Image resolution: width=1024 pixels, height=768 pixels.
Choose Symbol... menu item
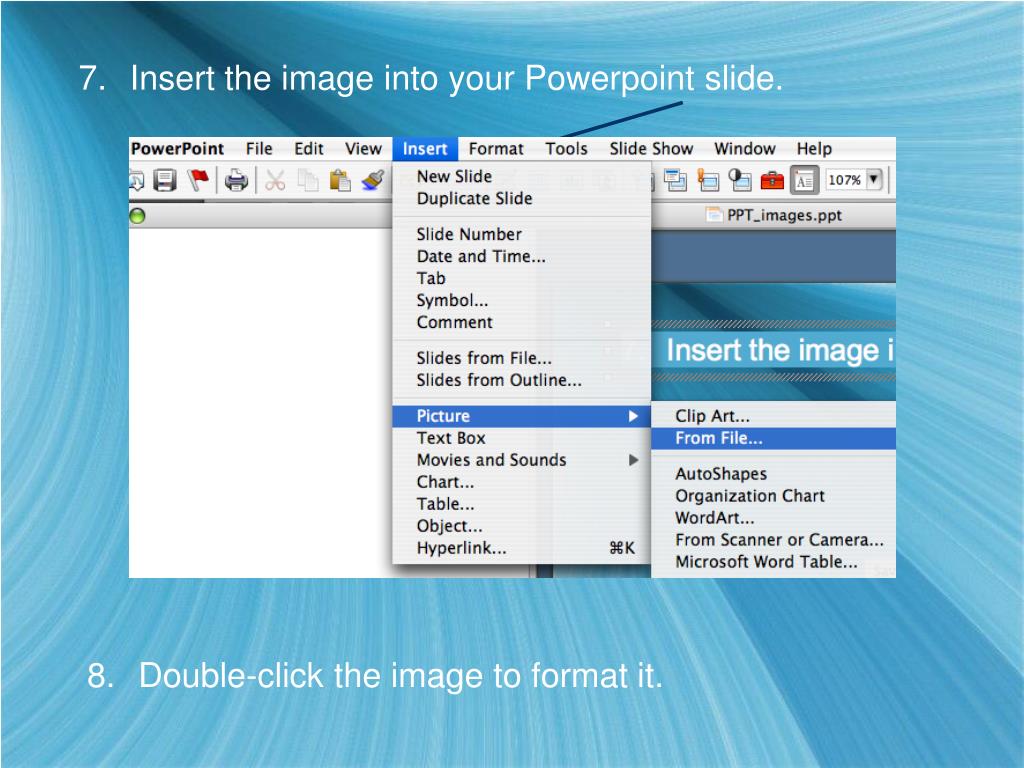tap(522, 300)
